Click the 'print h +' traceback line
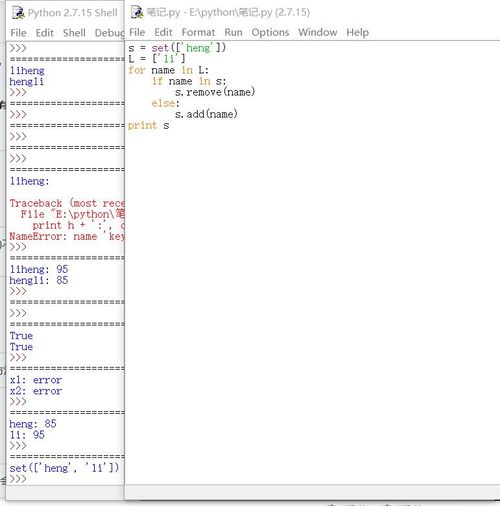Viewport: 500px width, 506px height. [78, 225]
